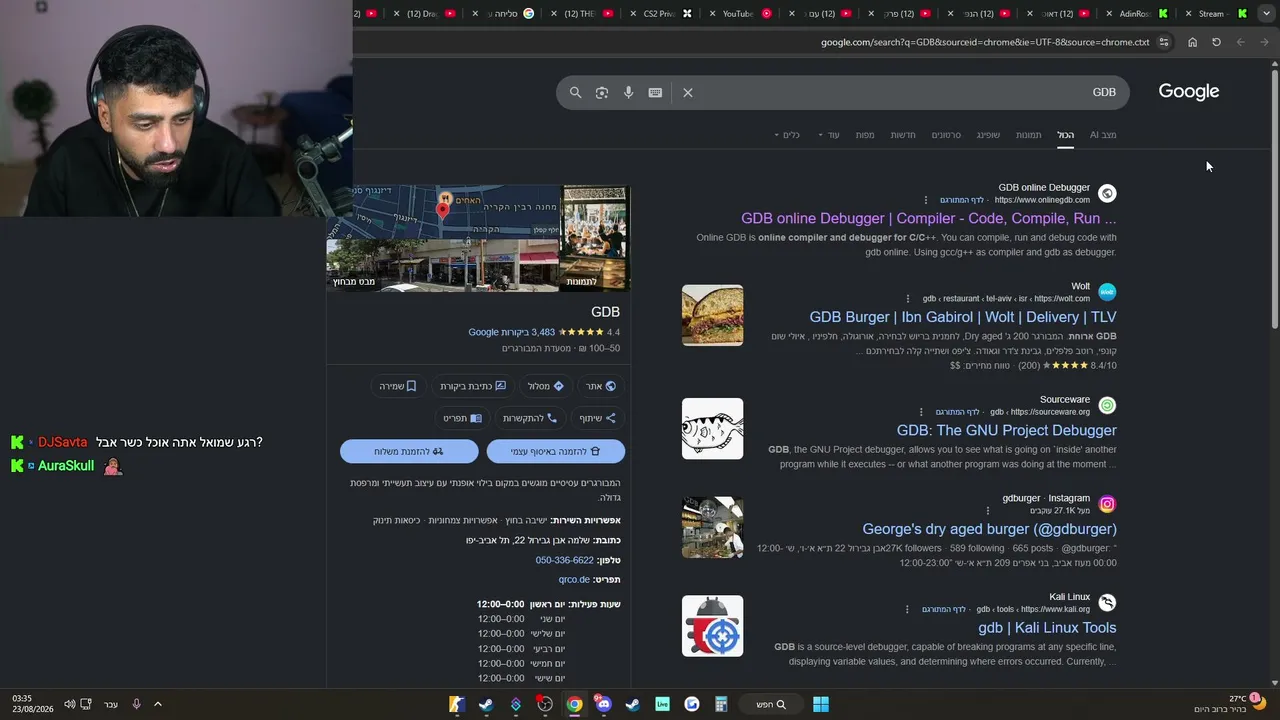This screenshot has height=720, width=1280.
Task: Click the Instagram result thumbnail image
Action: [712, 527]
